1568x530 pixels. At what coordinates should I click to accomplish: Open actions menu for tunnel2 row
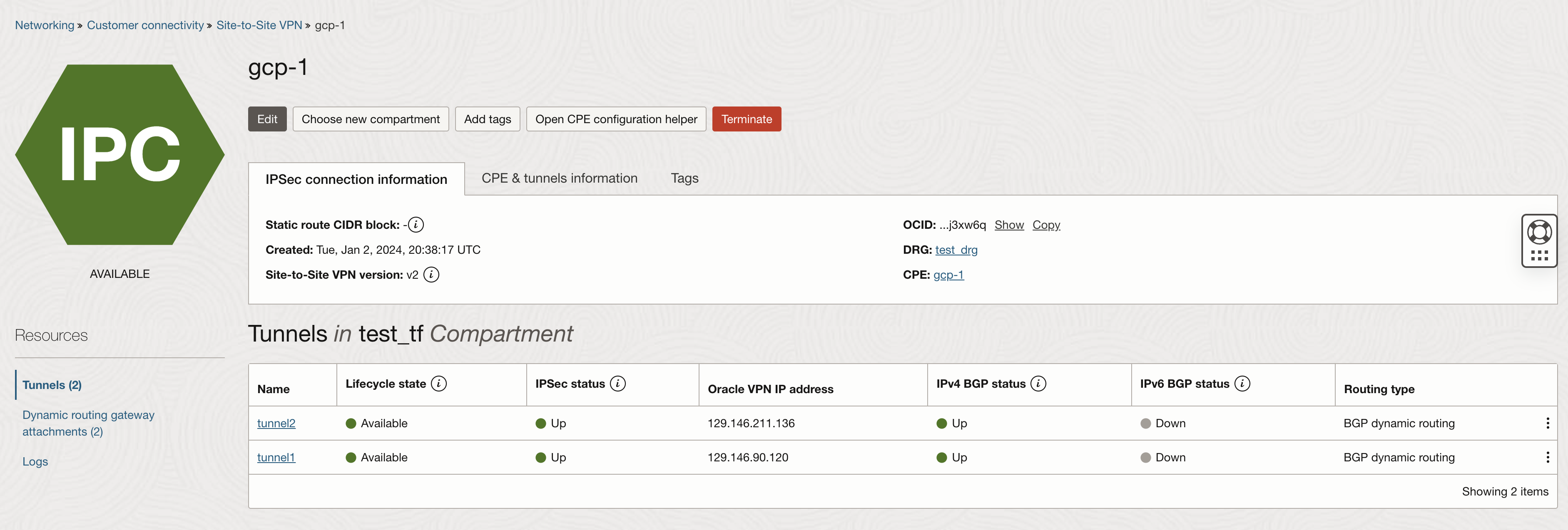click(1547, 423)
